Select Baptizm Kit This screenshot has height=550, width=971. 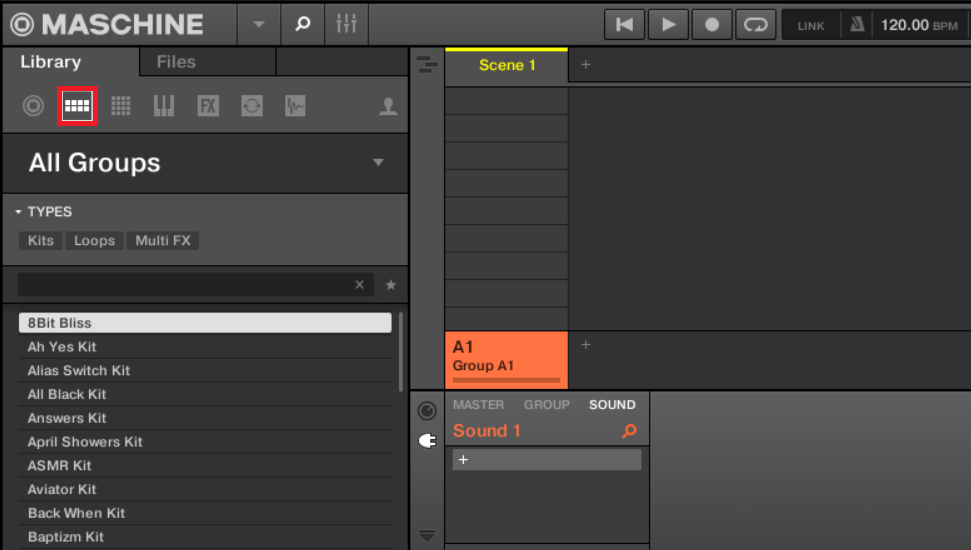tap(205, 536)
